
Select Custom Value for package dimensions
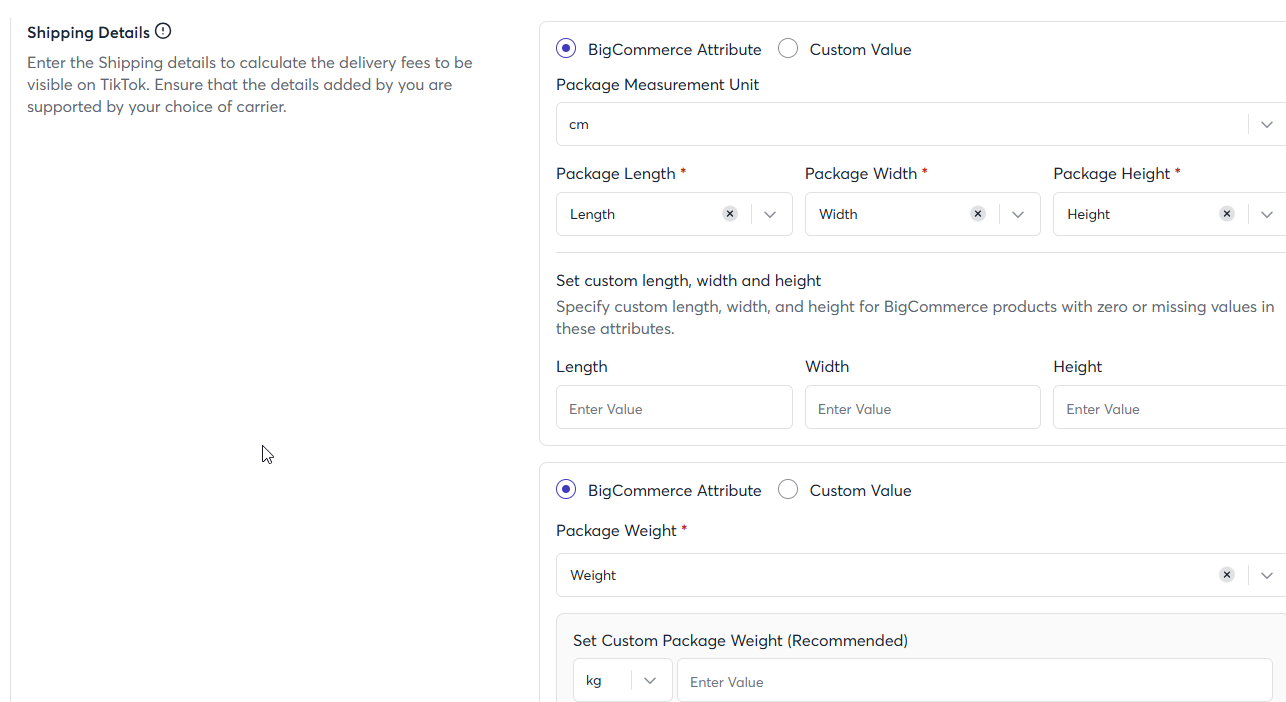point(788,49)
